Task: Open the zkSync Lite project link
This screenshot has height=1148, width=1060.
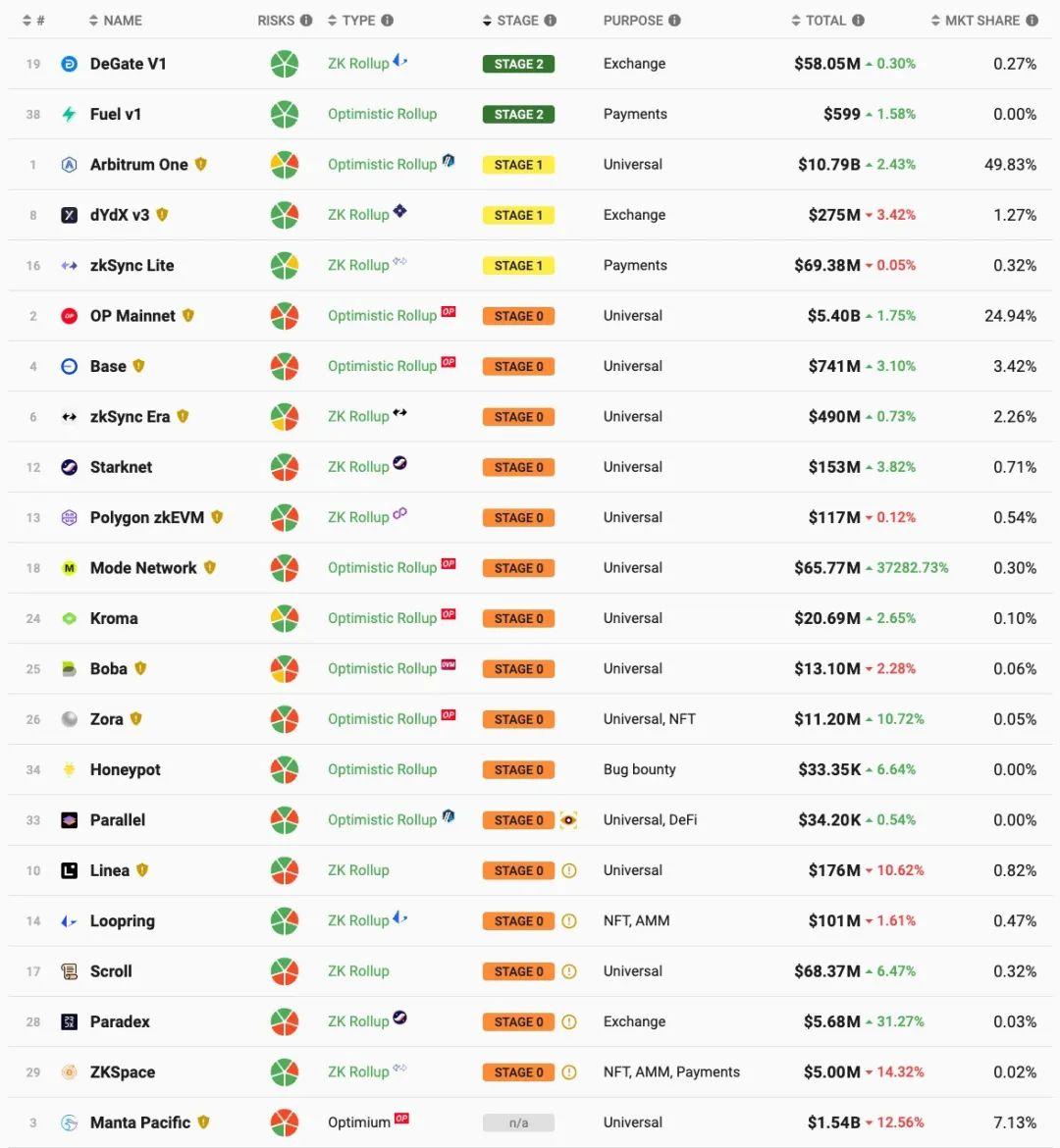Action: 132,266
